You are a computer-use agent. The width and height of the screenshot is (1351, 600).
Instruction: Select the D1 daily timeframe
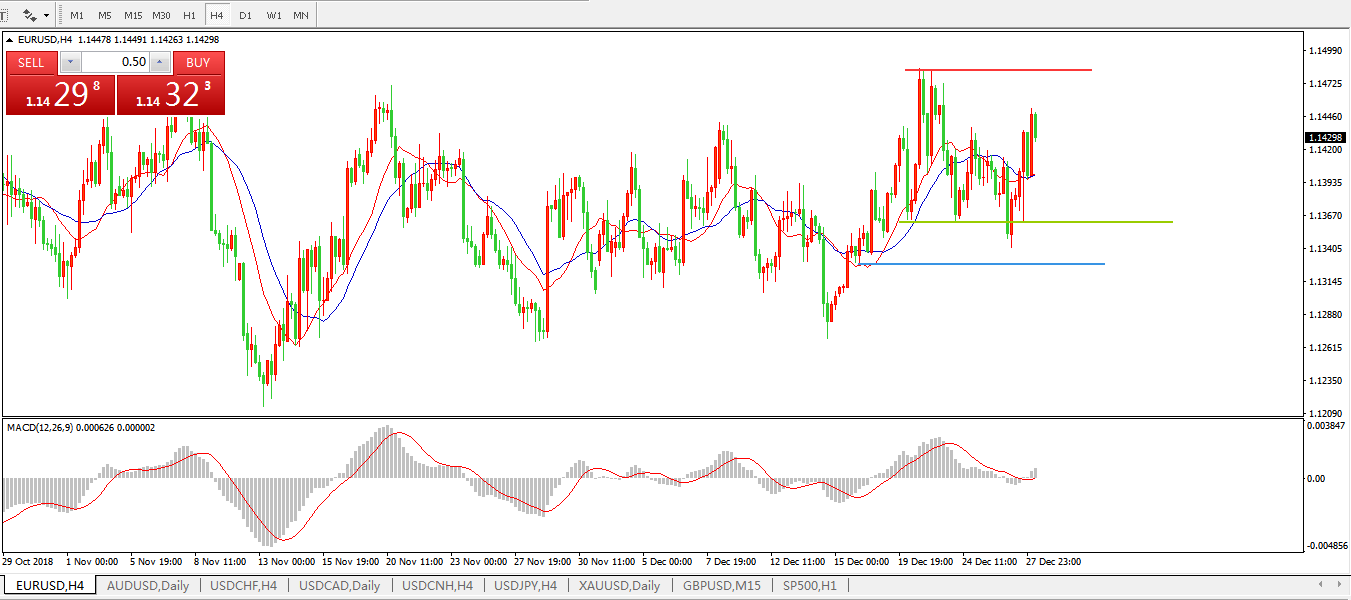coord(246,16)
